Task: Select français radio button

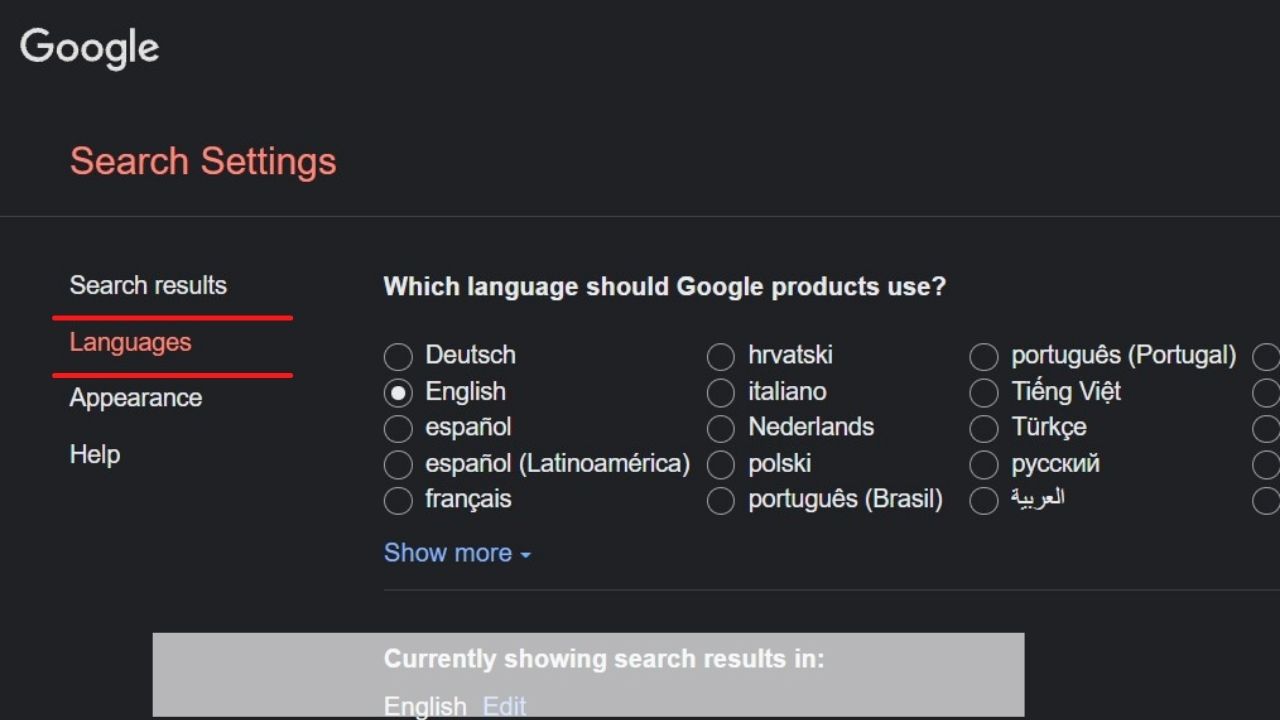Action: tap(398, 501)
